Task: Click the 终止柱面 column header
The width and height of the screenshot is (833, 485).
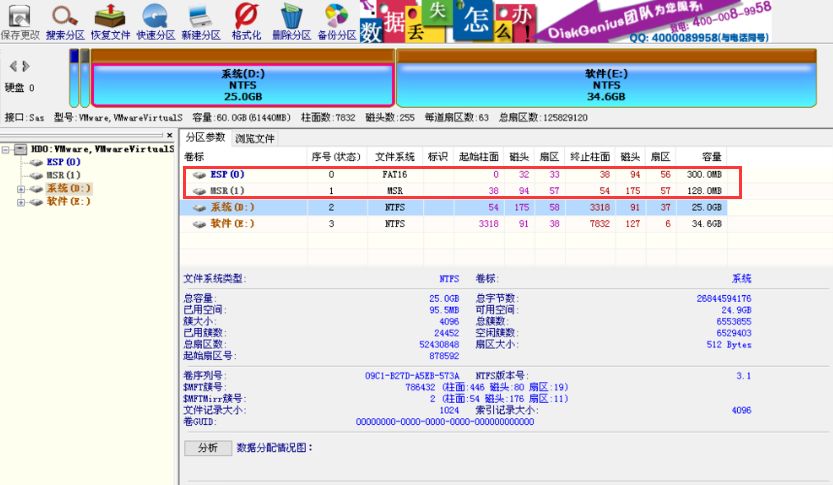Action: coord(590,157)
